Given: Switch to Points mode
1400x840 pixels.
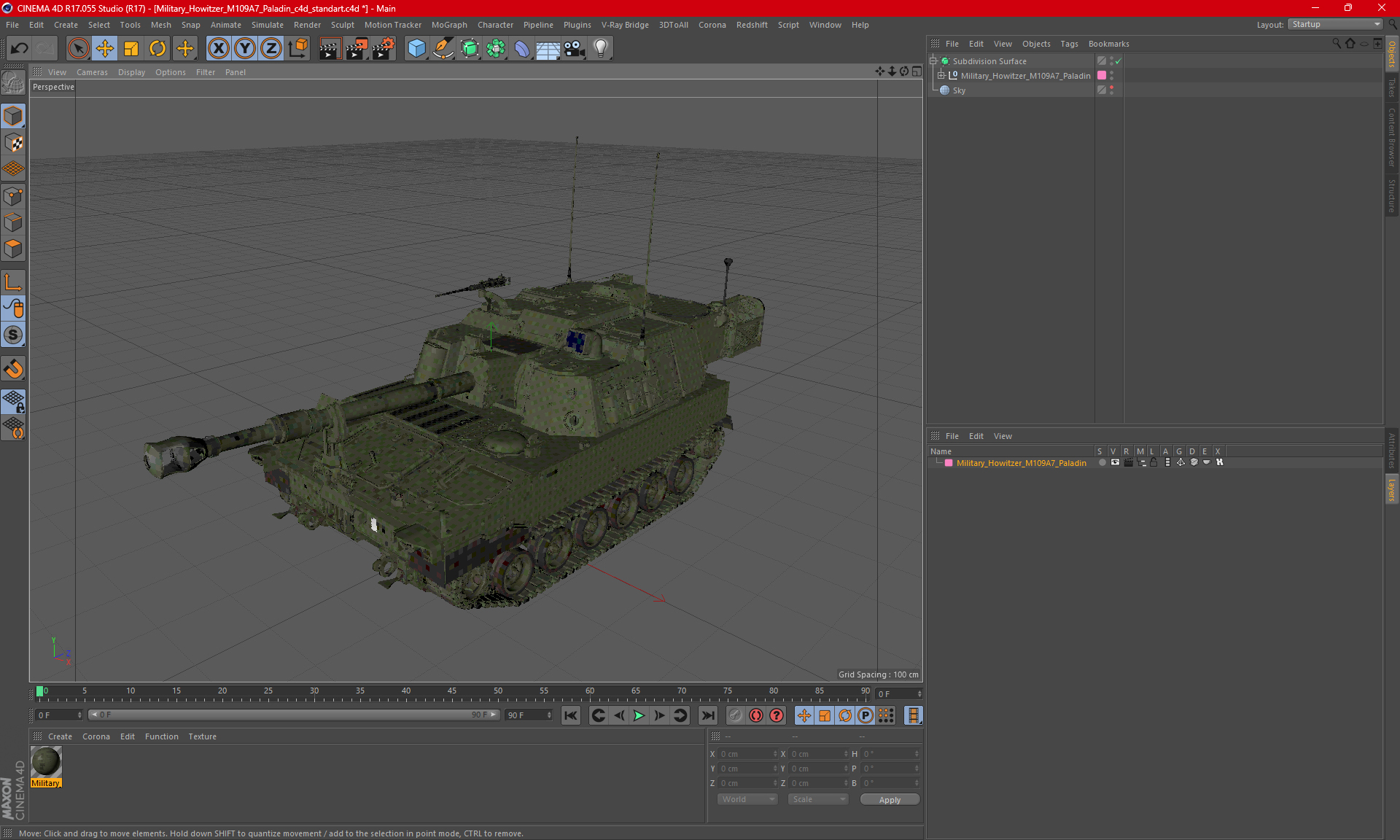Looking at the screenshot, I should 14,196.
